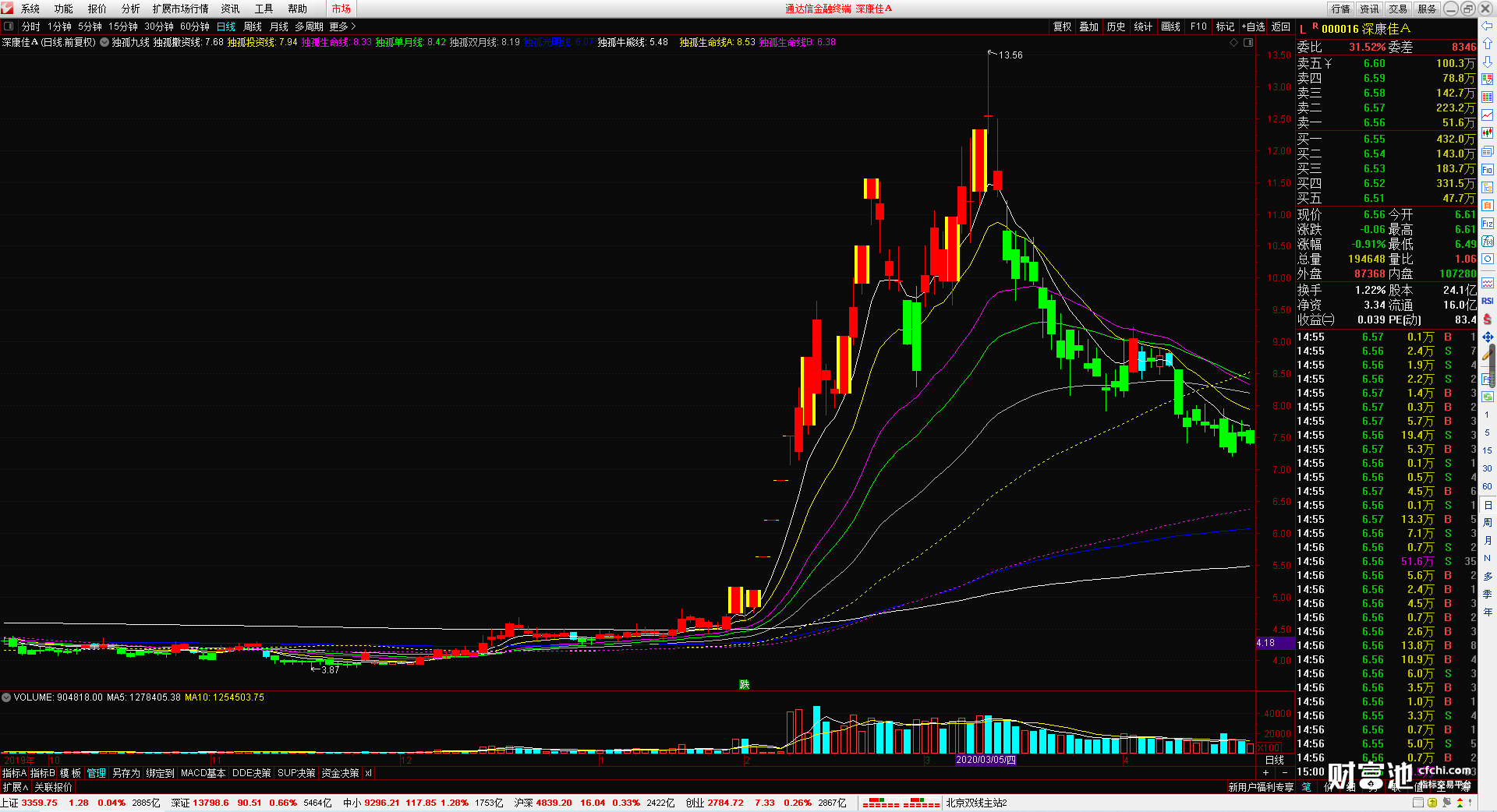Click the back arrow icon in right sidebar
Image resolution: width=1497 pixels, height=812 pixels.
[1488, 26]
